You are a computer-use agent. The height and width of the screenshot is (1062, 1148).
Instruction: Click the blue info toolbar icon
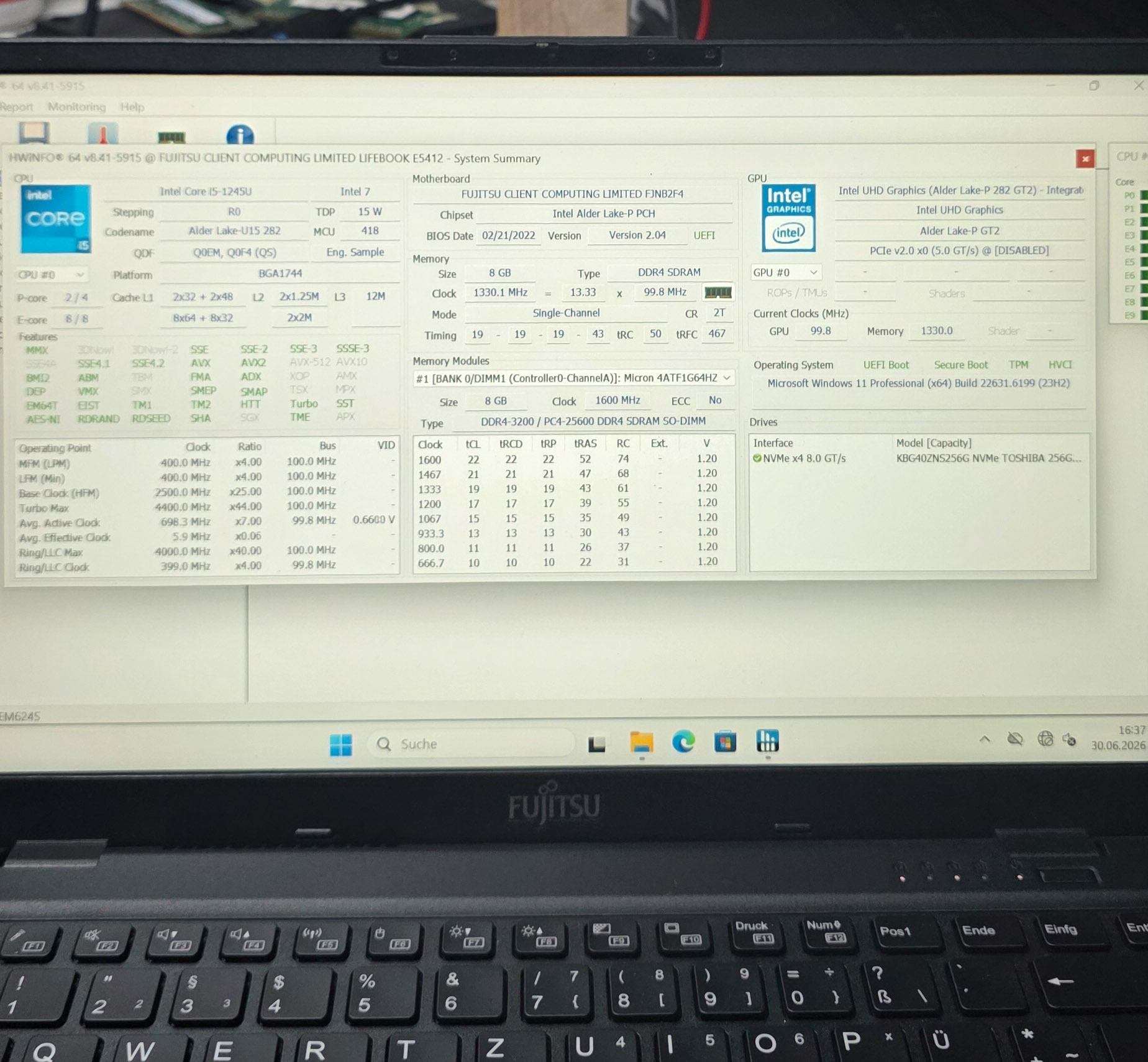tap(240, 135)
